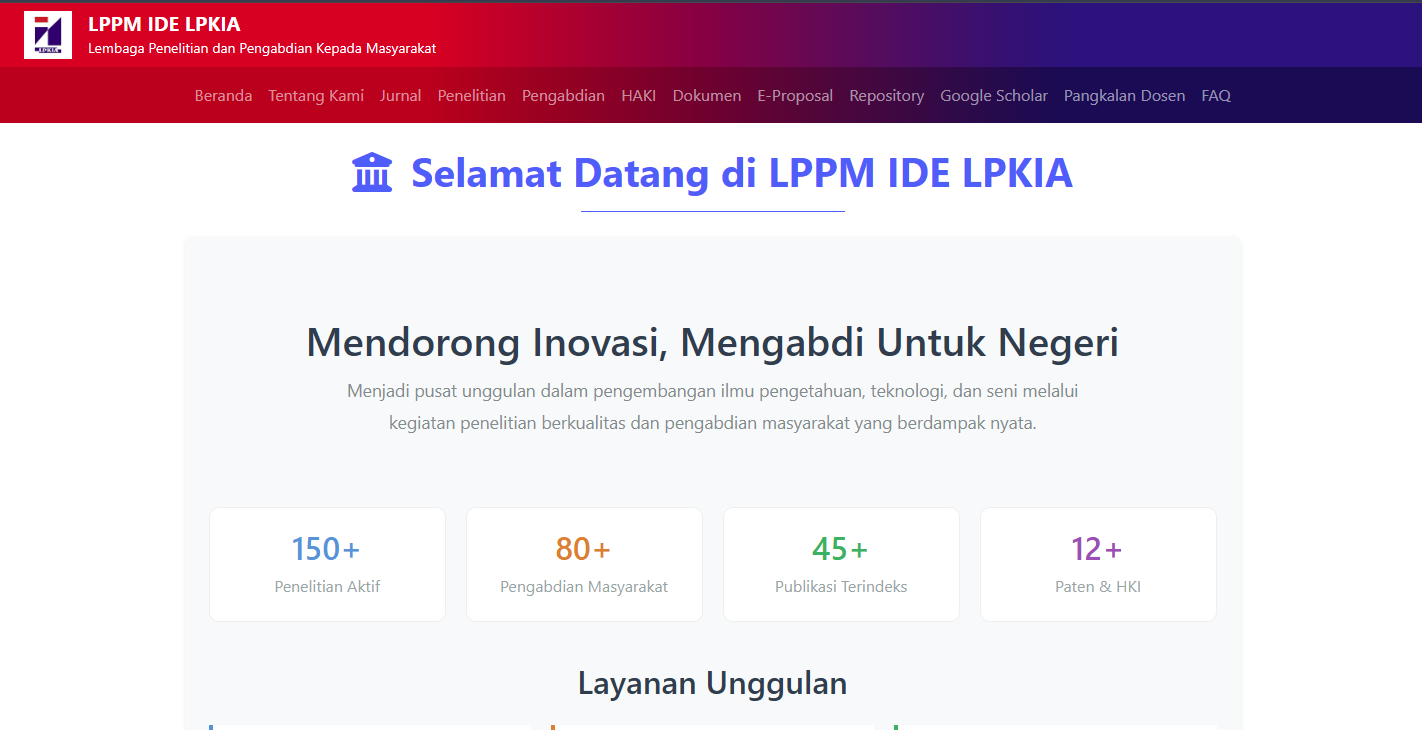Select the 80+ Pengabdian Masyarakat card

point(584,564)
